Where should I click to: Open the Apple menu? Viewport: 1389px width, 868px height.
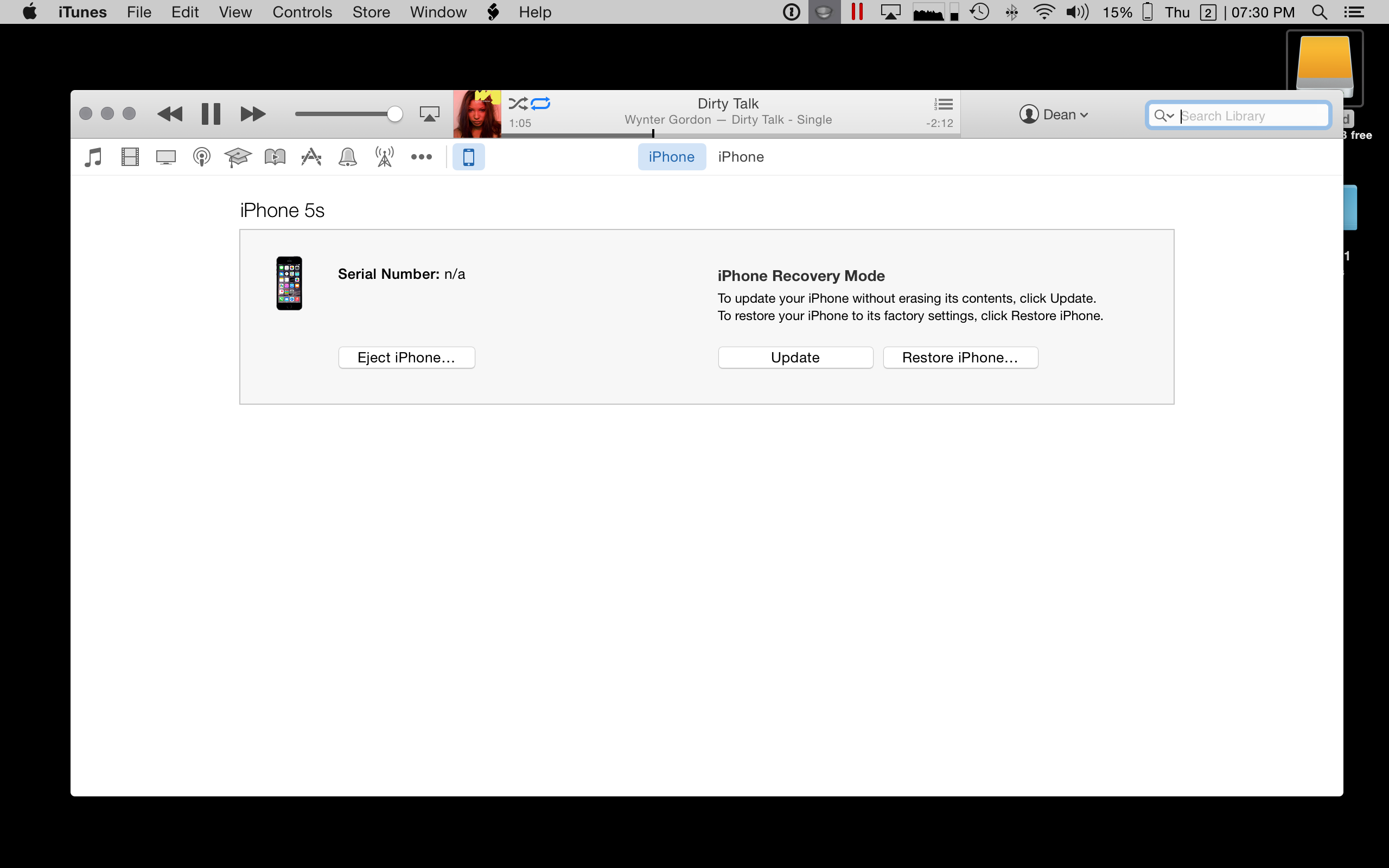pos(30,11)
